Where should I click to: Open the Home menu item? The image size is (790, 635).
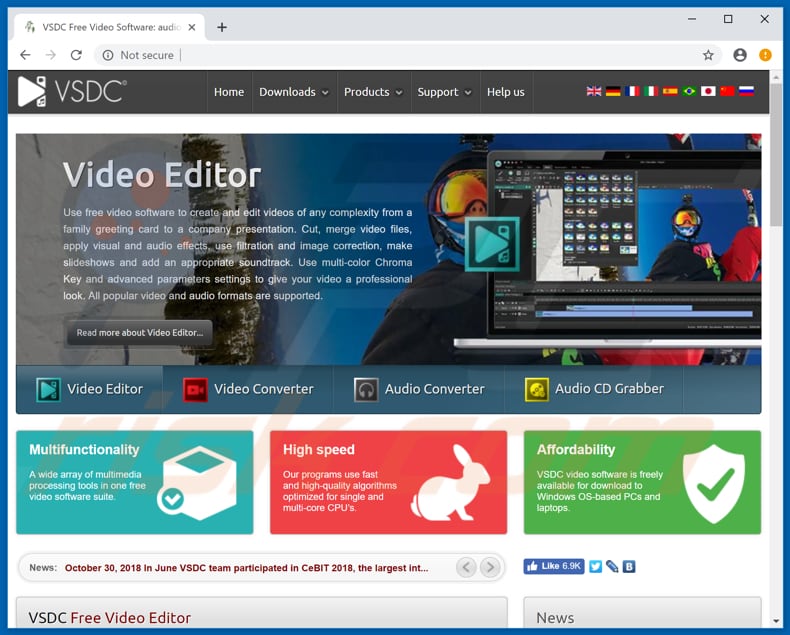point(229,92)
